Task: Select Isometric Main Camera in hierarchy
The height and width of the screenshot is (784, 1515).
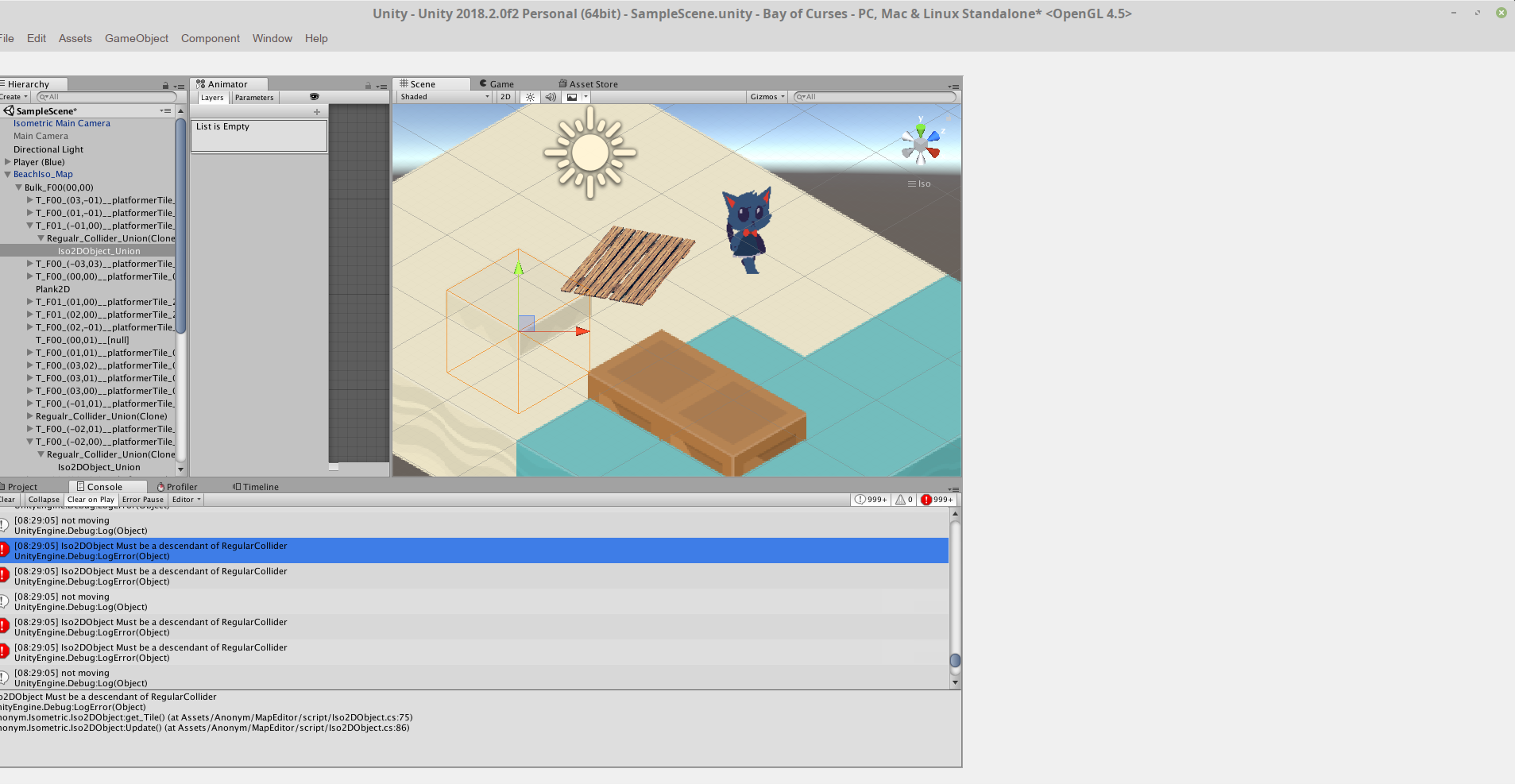Action: click(62, 123)
